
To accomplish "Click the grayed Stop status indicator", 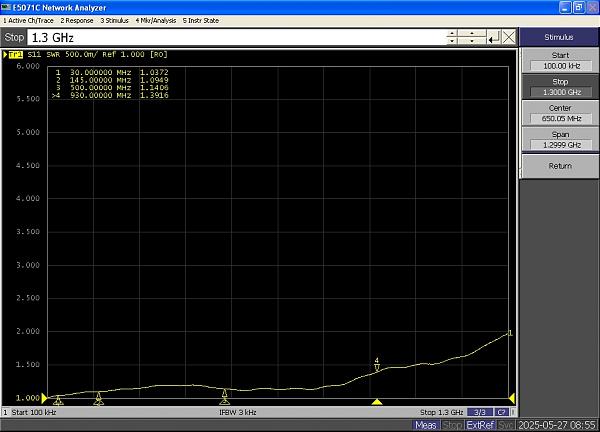I will (x=452, y=425).
